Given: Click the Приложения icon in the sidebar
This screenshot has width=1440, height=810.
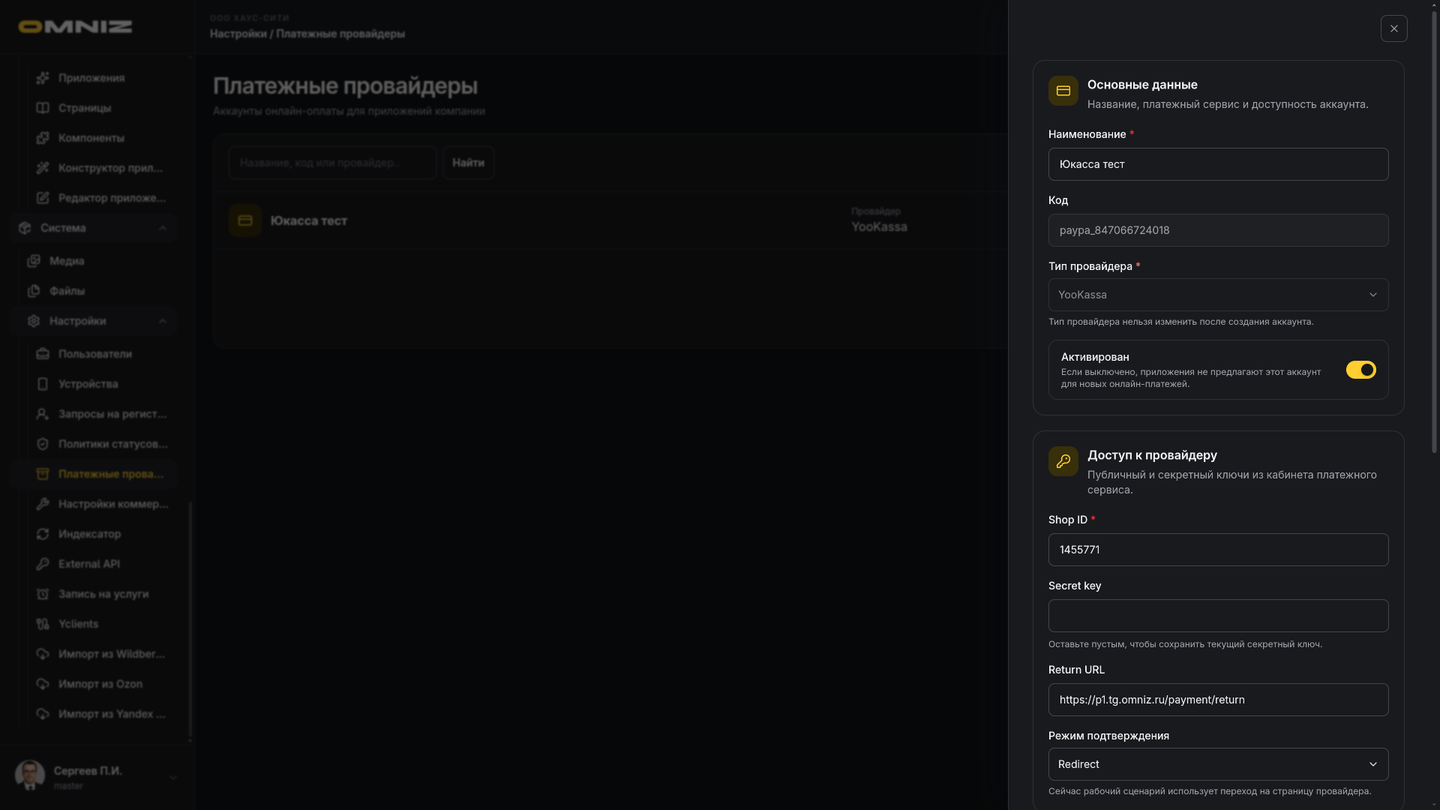Looking at the screenshot, I should pos(42,78).
